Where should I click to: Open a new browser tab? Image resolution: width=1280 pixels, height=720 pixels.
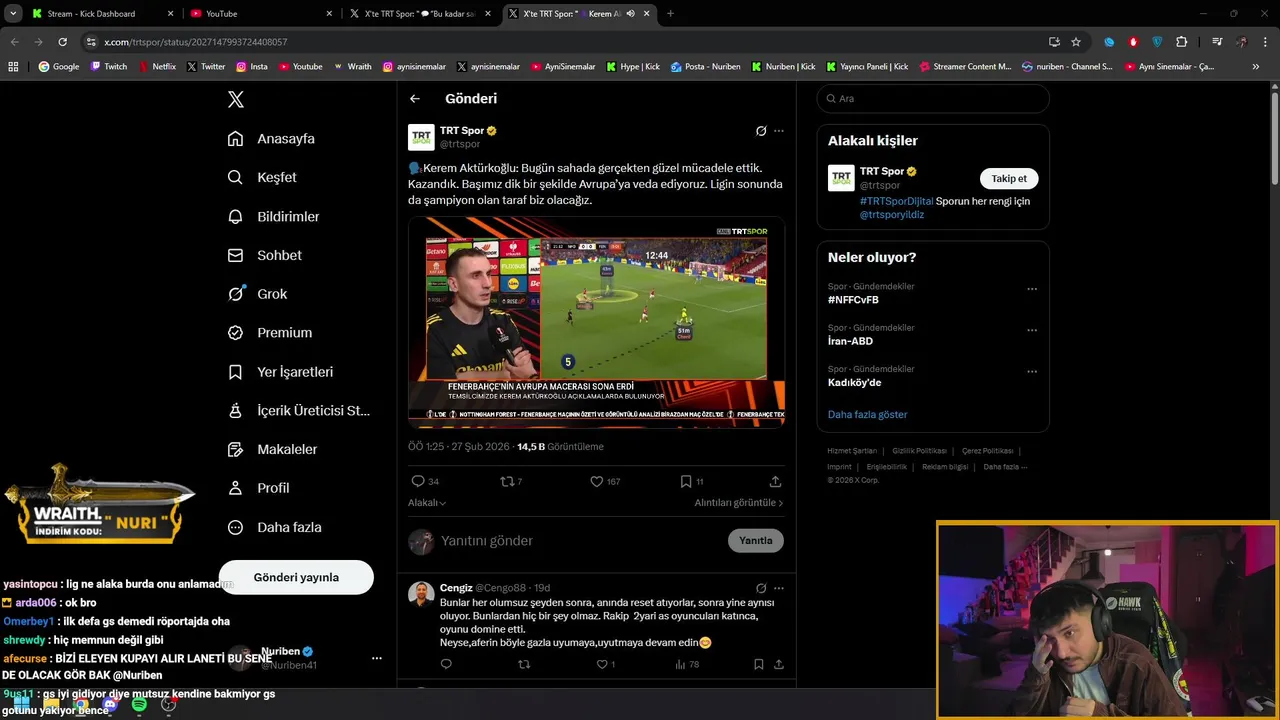coord(670,14)
